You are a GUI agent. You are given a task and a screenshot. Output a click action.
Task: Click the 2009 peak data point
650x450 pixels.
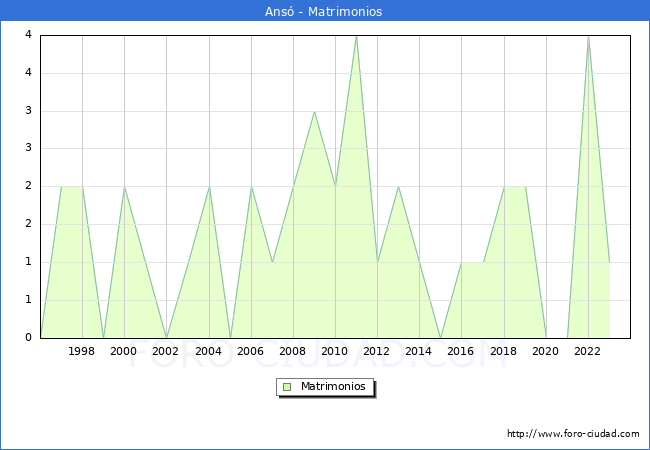pos(315,111)
